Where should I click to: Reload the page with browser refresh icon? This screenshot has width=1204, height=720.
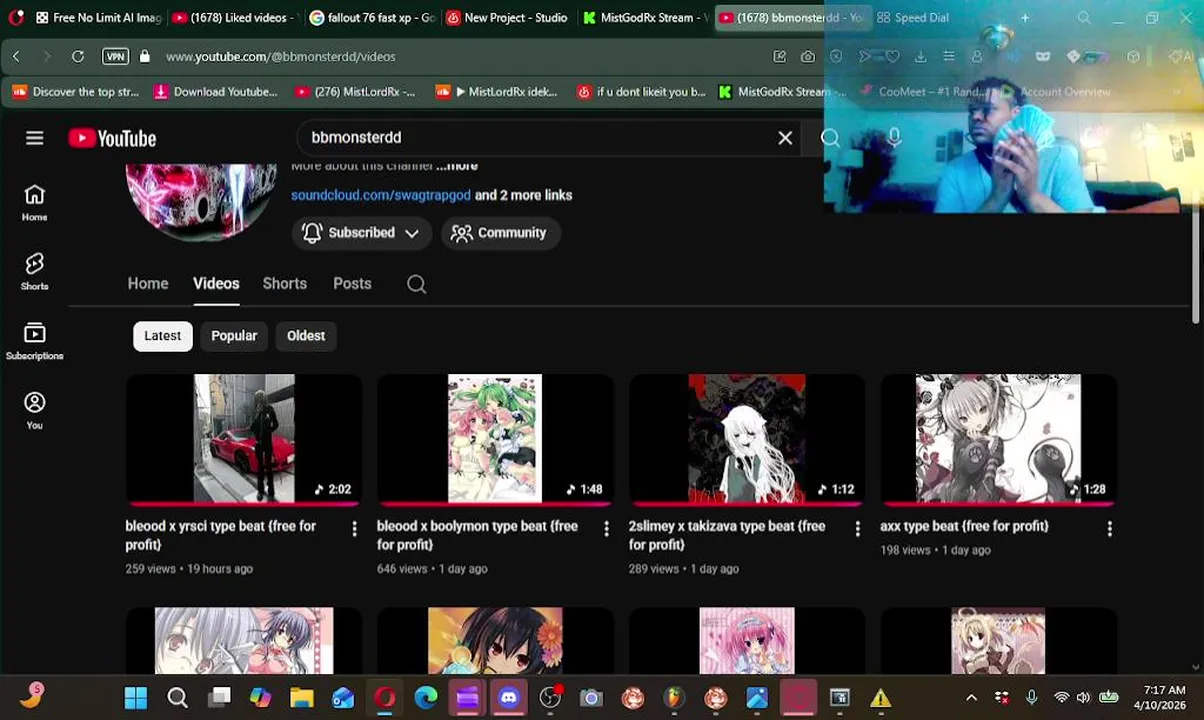click(x=78, y=57)
